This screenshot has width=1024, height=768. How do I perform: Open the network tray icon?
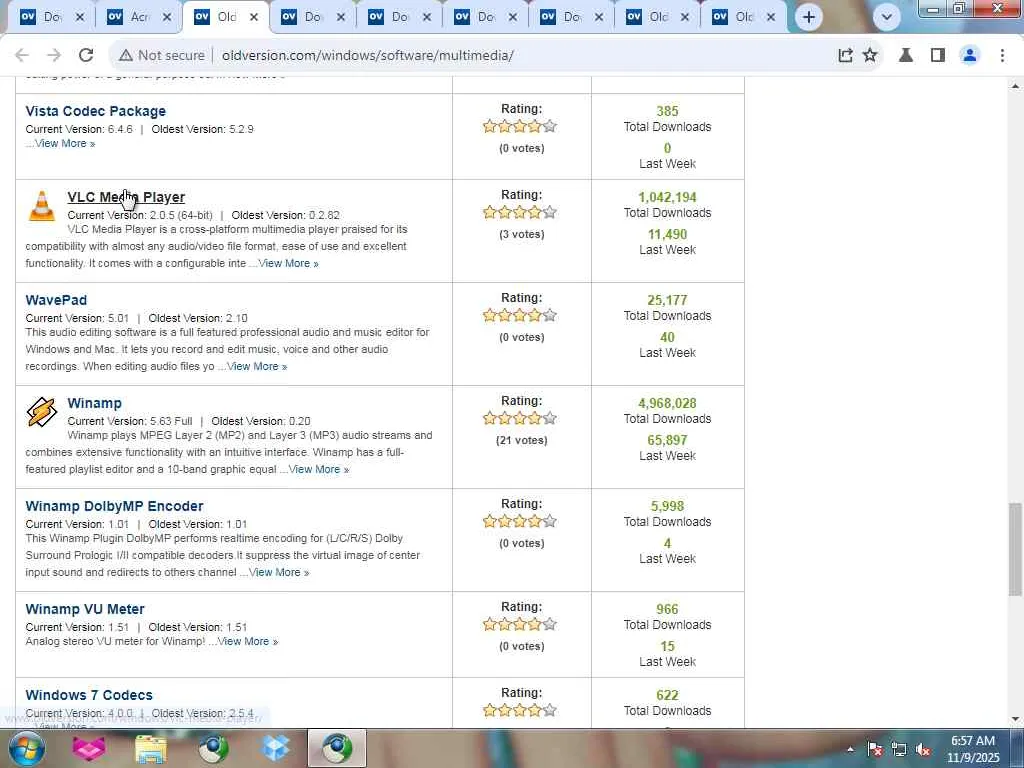[899, 749]
